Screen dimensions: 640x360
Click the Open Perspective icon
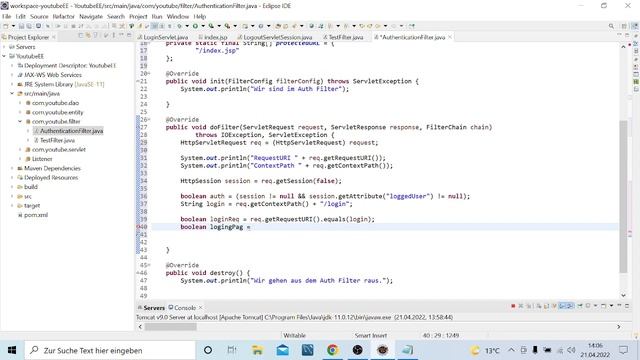[624, 26]
